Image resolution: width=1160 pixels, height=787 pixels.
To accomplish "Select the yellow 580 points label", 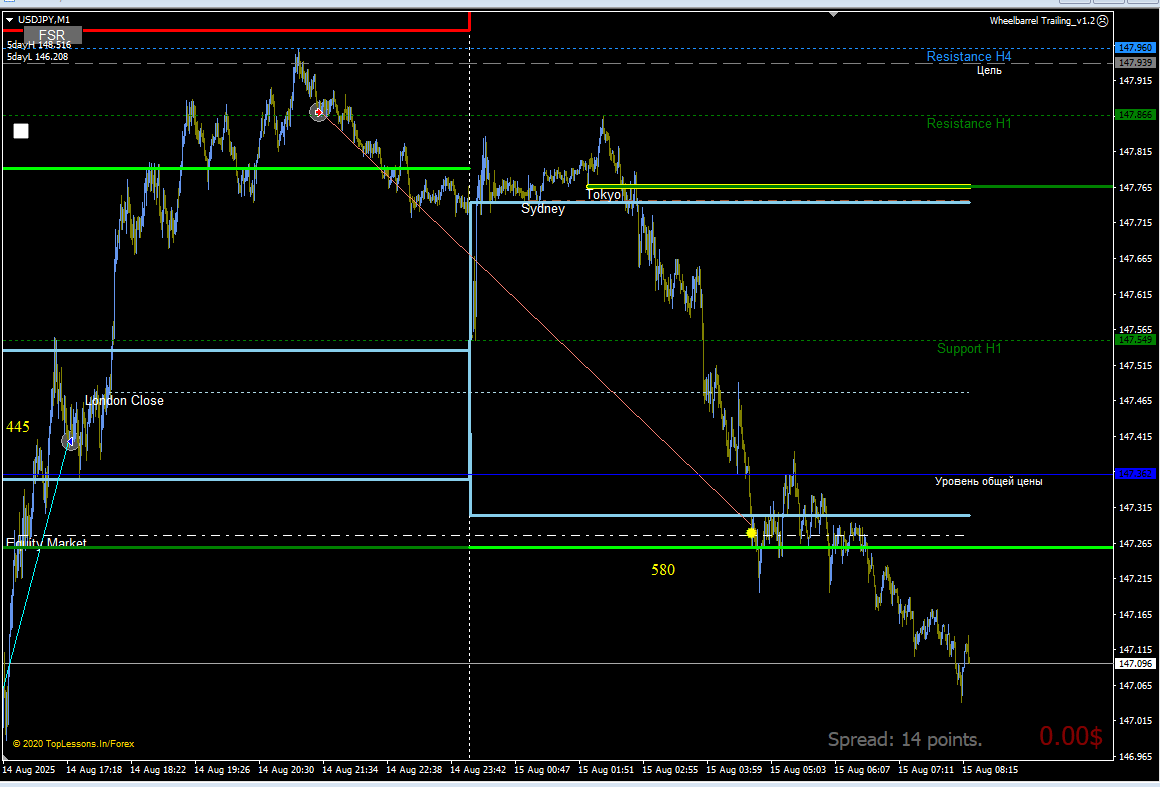I will [x=663, y=570].
